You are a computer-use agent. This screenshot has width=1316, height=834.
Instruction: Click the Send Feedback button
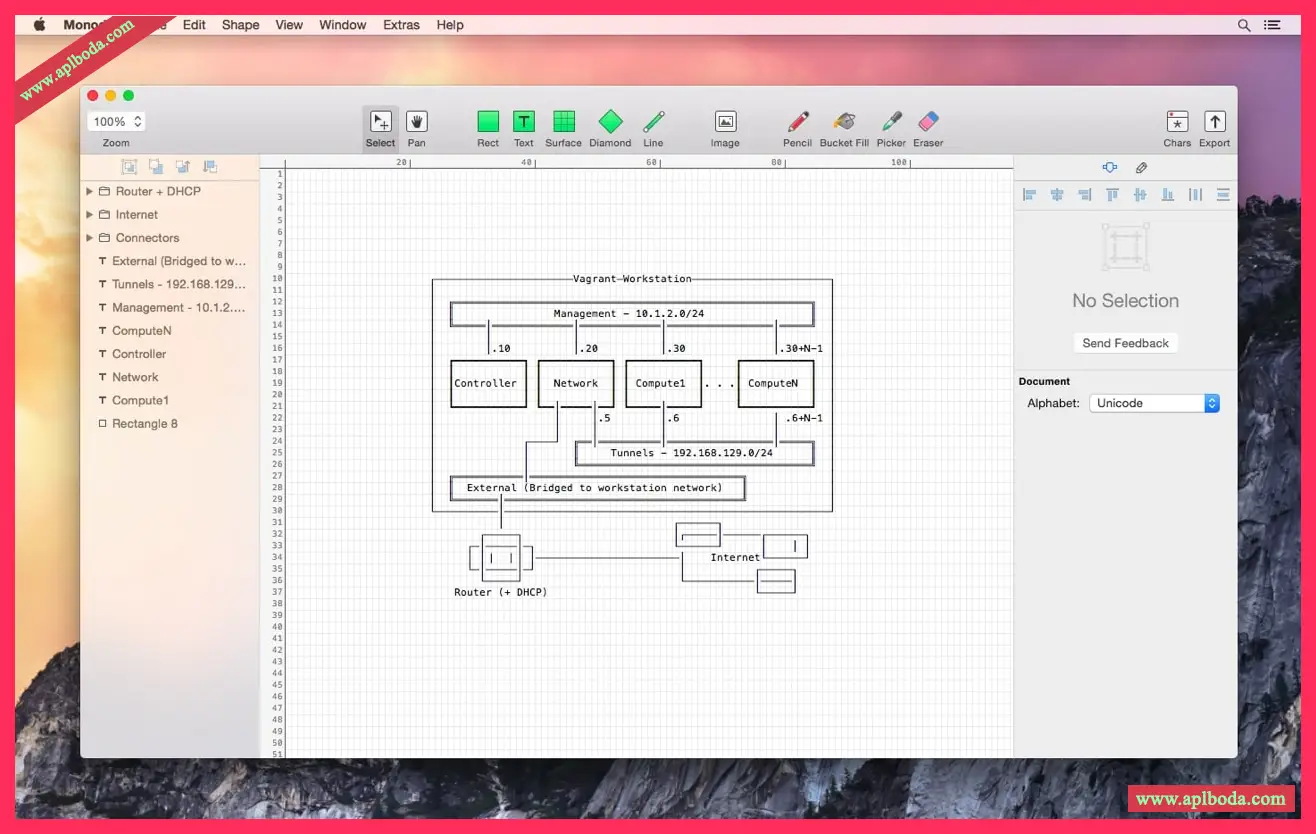1125,343
